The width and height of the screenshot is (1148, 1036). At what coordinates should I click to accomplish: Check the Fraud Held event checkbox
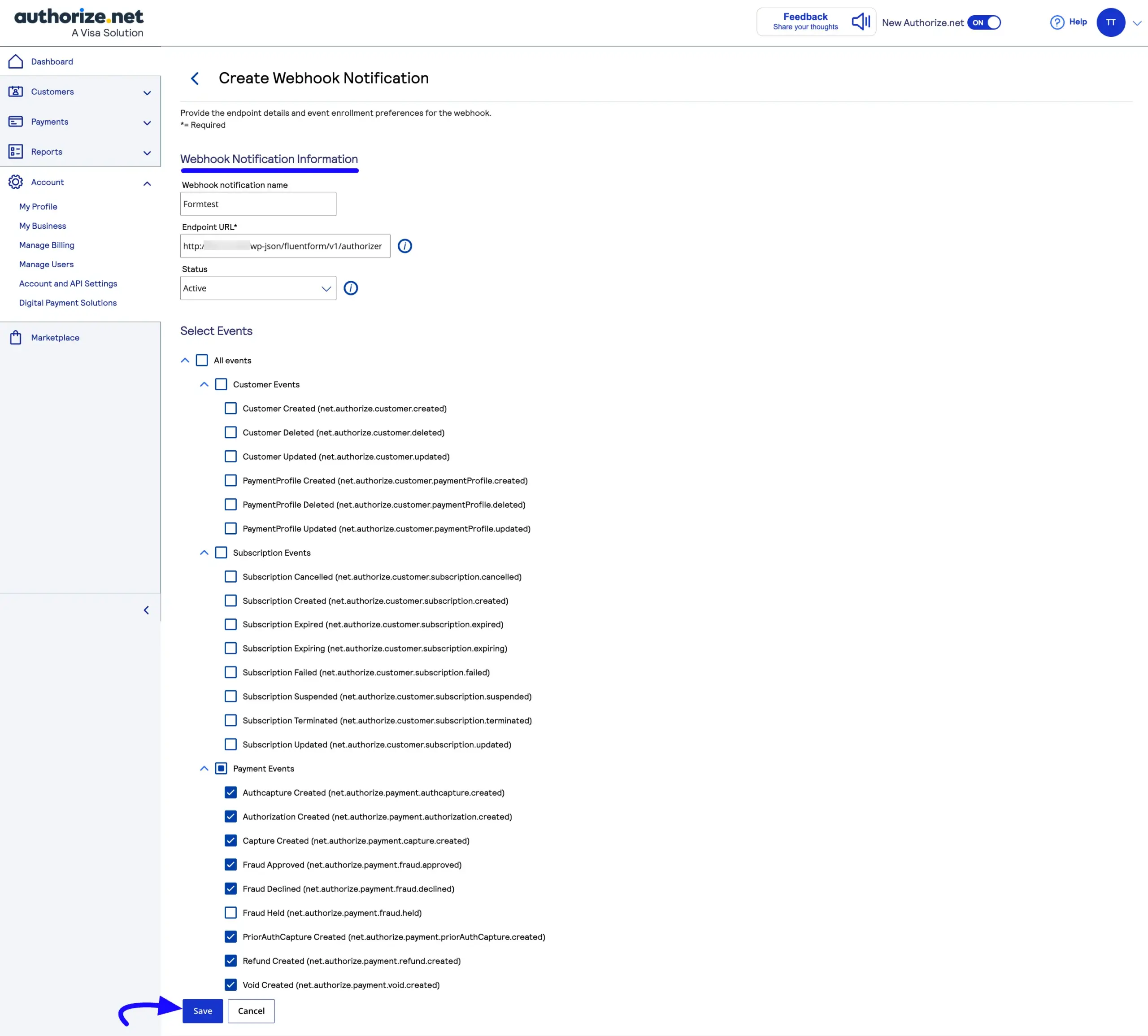(230, 913)
